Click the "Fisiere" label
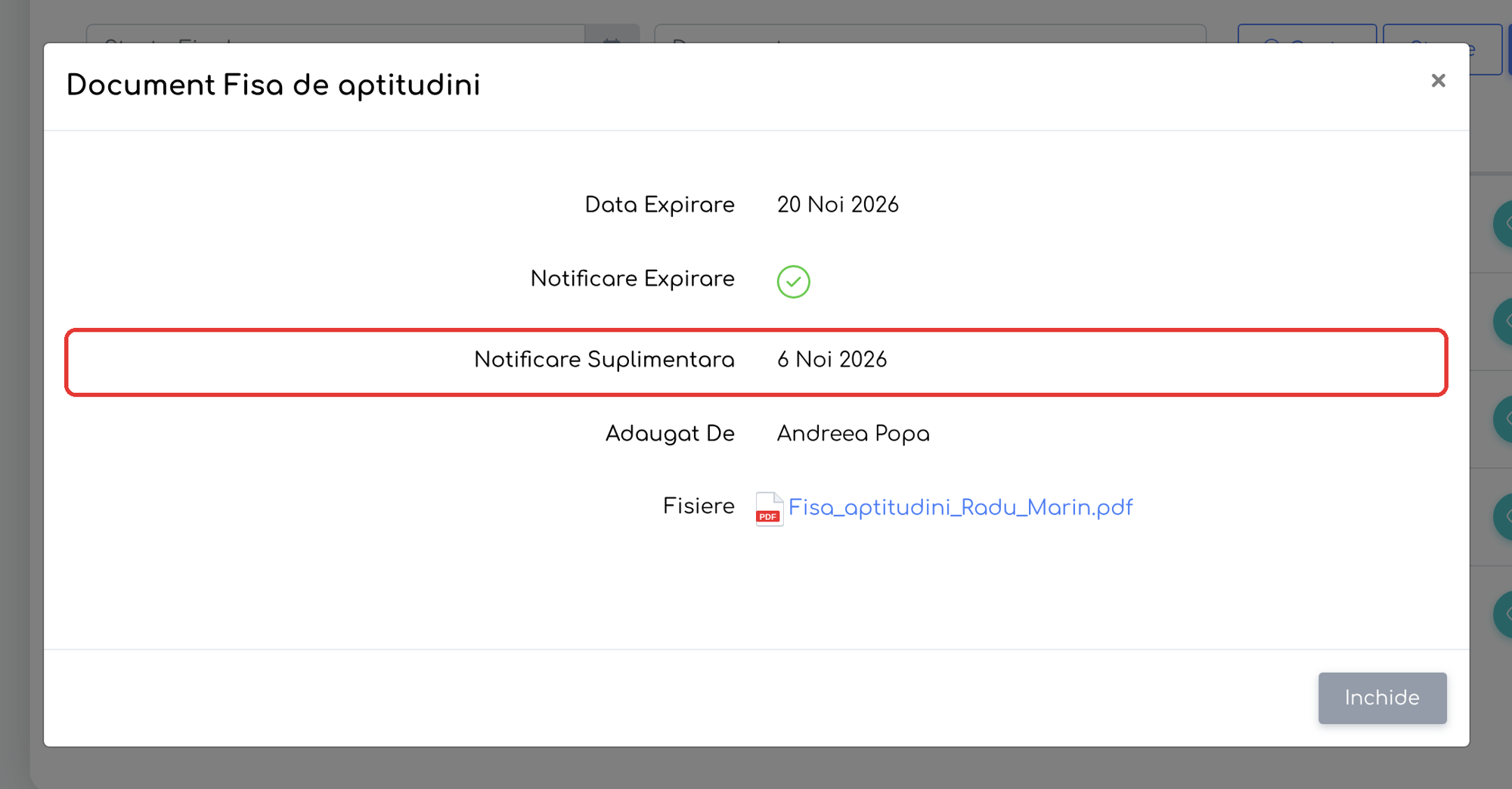Screen dimensions: 1512x789 (699, 506)
